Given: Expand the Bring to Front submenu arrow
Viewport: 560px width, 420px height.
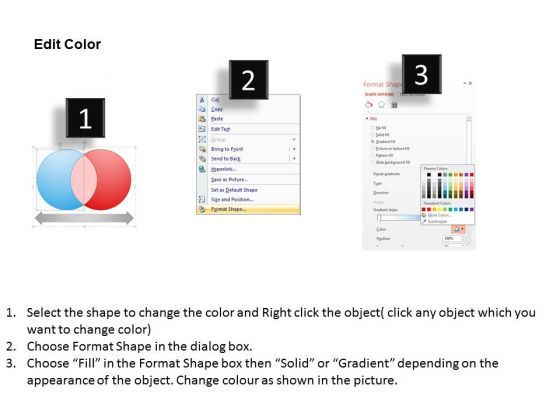Looking at the screenshot, I should [294, 149].
